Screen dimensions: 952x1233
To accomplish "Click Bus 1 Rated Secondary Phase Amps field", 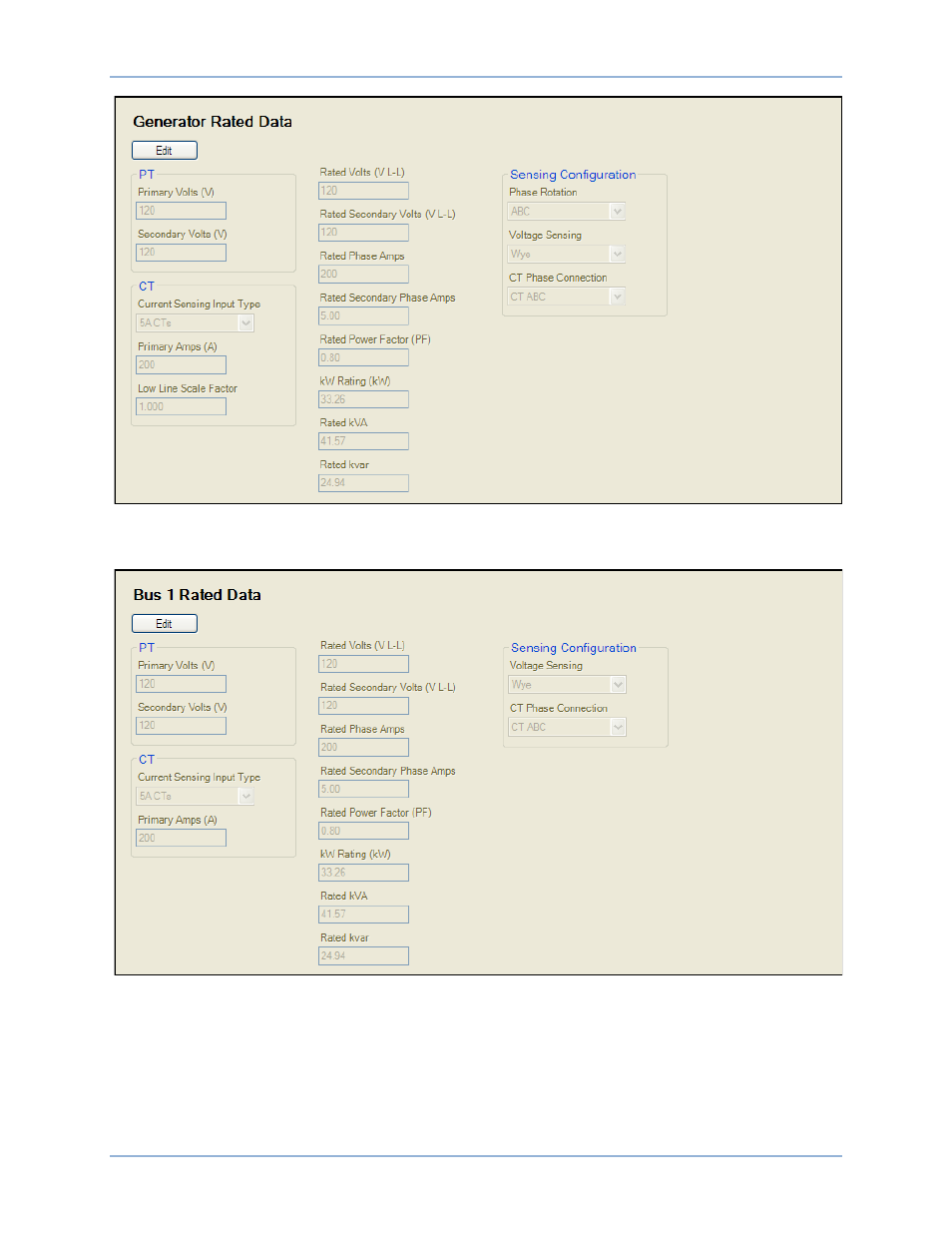I will (x=363, y=790).
